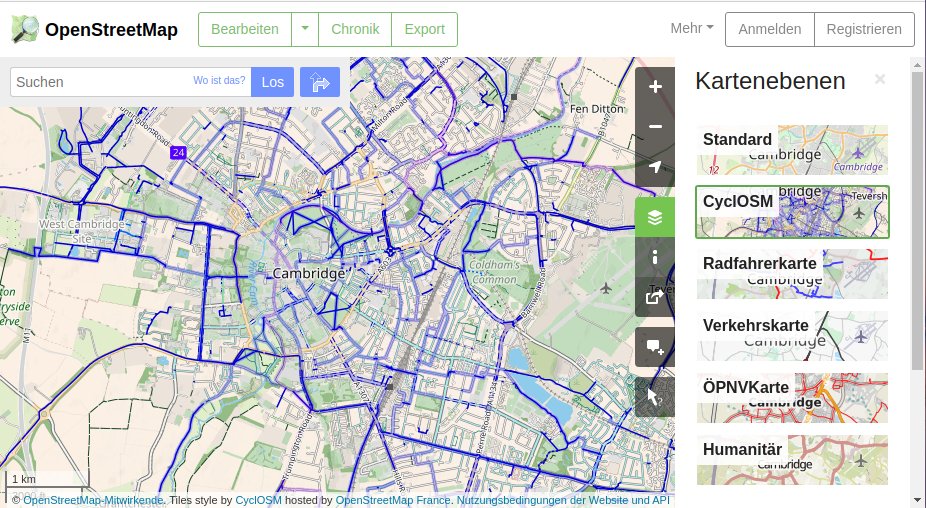Open the map key info button

point(655,257)
